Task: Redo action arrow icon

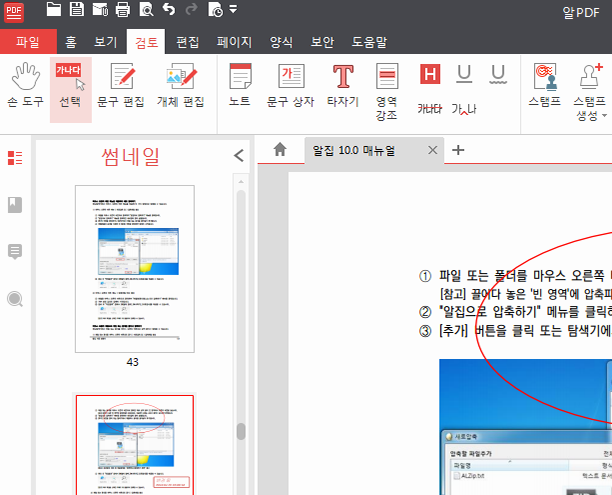Action: click(x=191, y=9)
